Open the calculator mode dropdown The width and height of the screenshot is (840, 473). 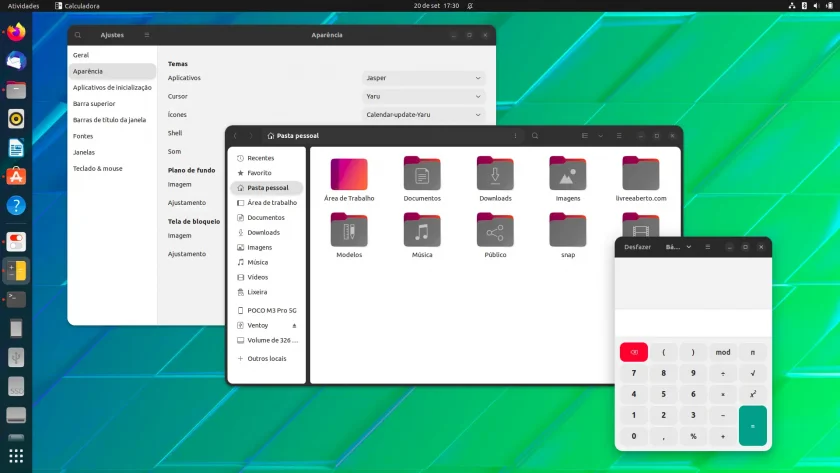pyautogui.click(x=678, y=247)
